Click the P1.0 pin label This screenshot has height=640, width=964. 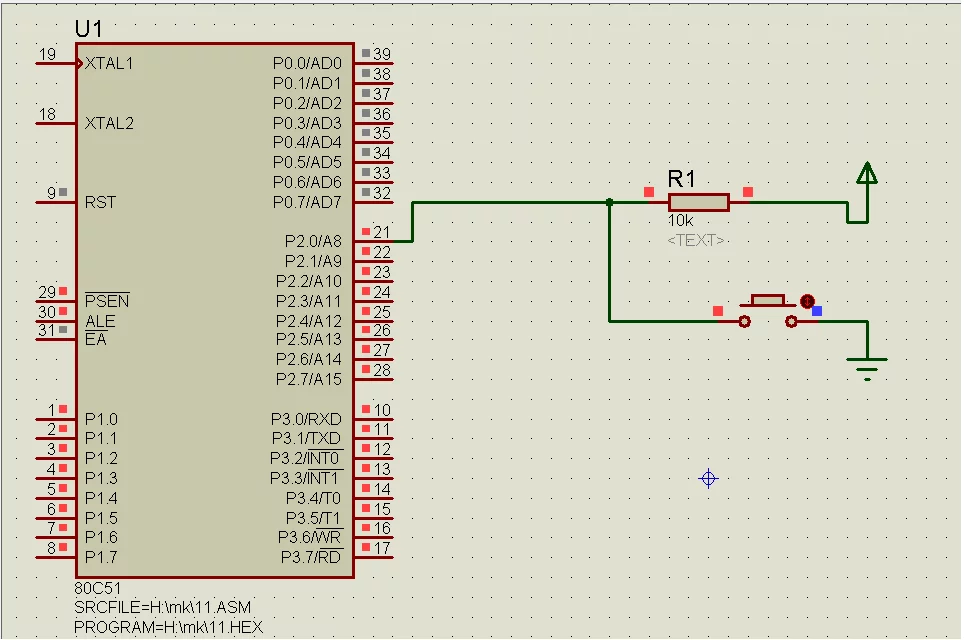(x=101, y=419)
